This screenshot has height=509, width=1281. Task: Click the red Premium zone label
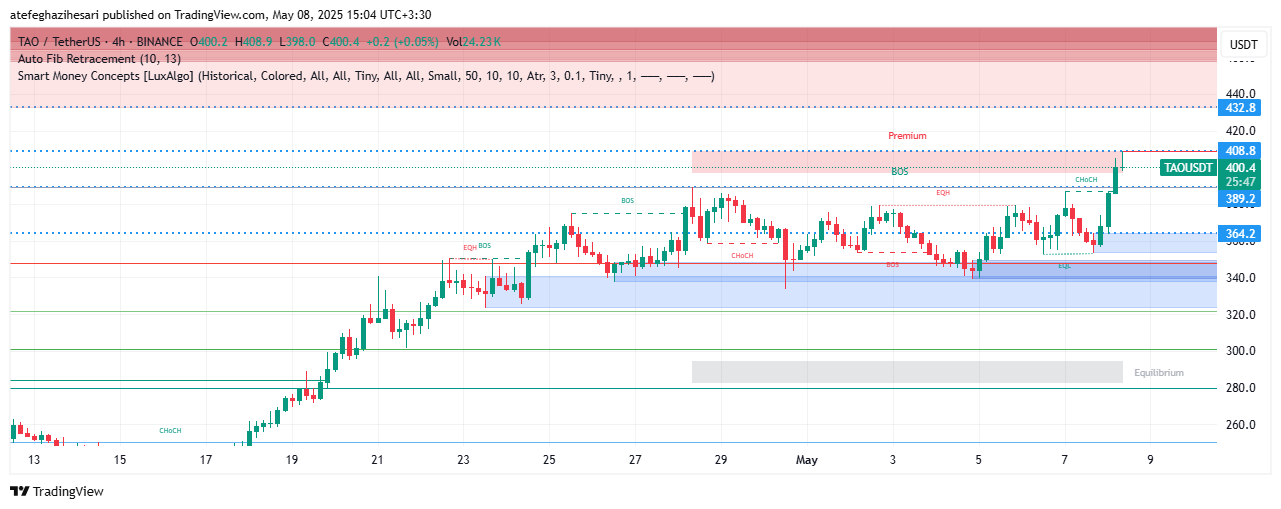click(x=907, y=136)
